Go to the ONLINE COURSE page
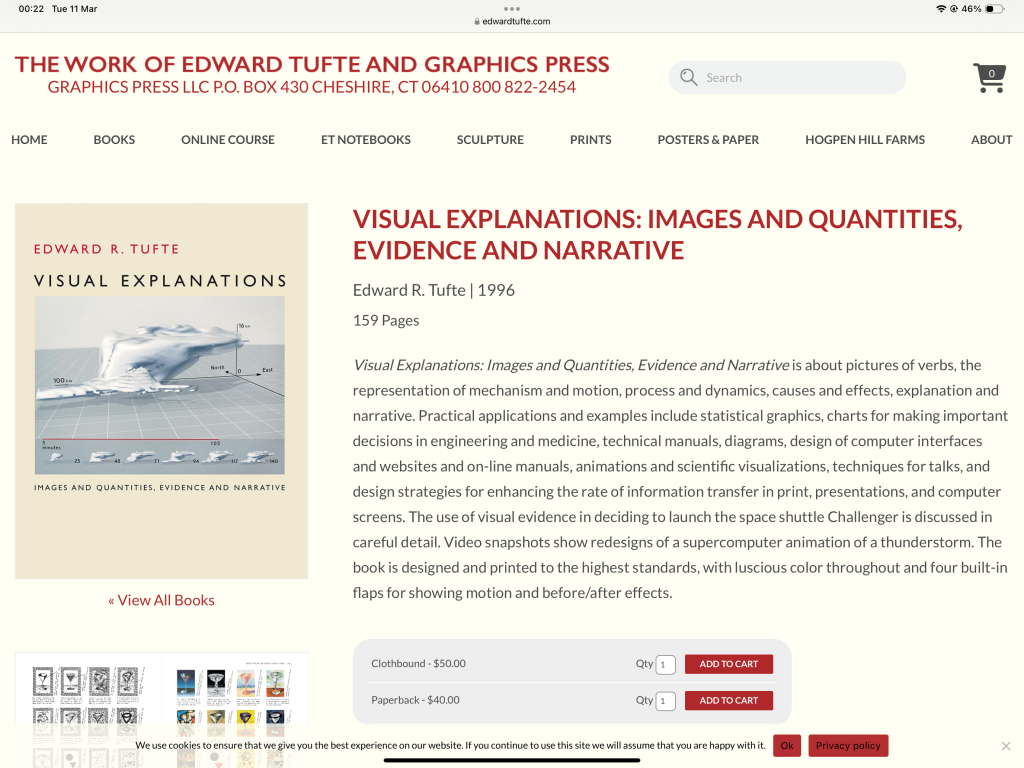The image size is (1024, 768). point(228,140)
